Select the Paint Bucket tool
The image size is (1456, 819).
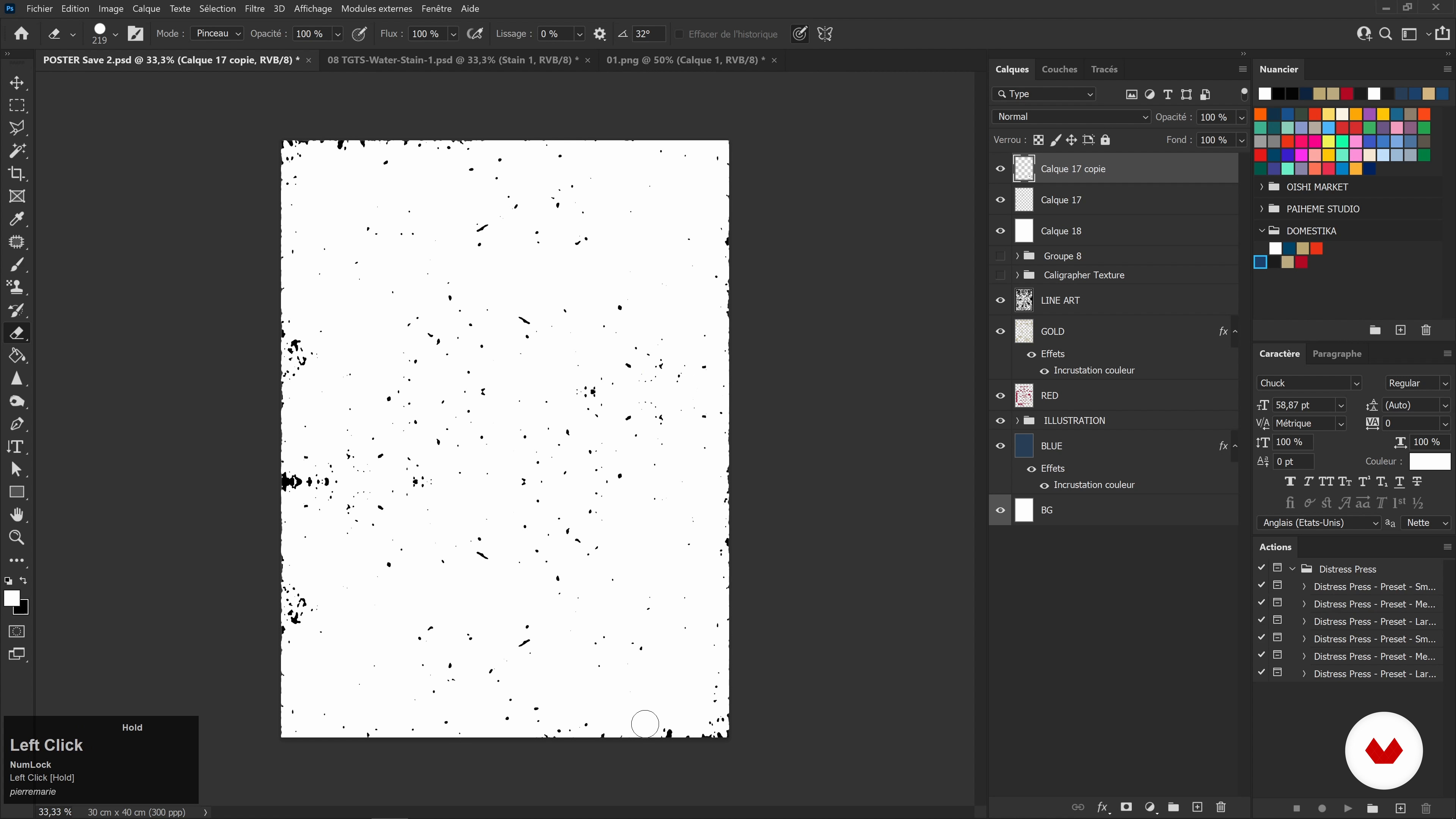[x=16, y=356]
